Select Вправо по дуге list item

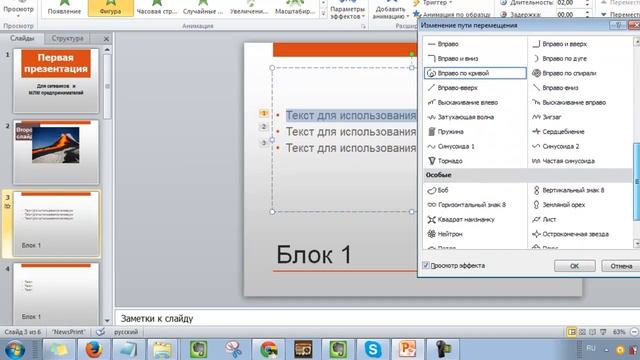tap(560, 58)
